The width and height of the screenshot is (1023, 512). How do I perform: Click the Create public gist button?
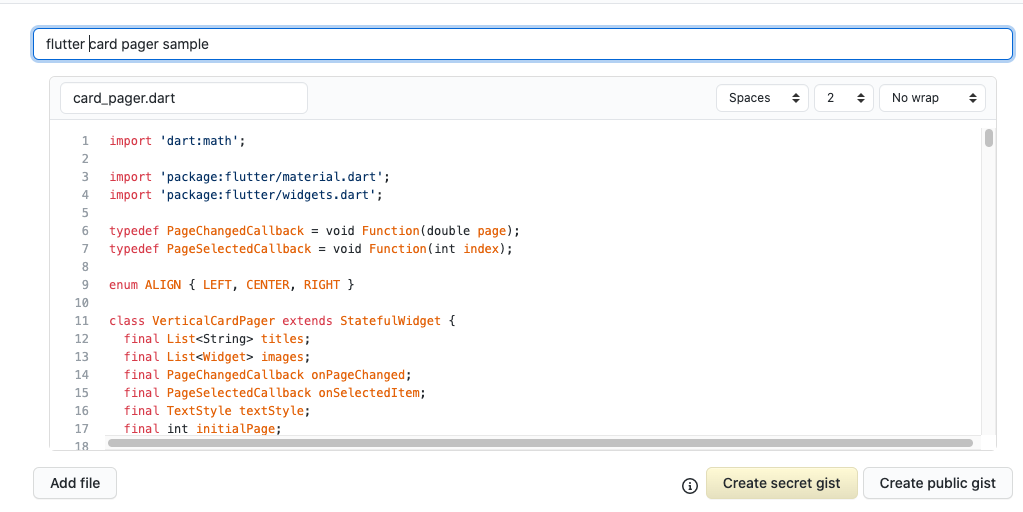[x=938, y=483]
